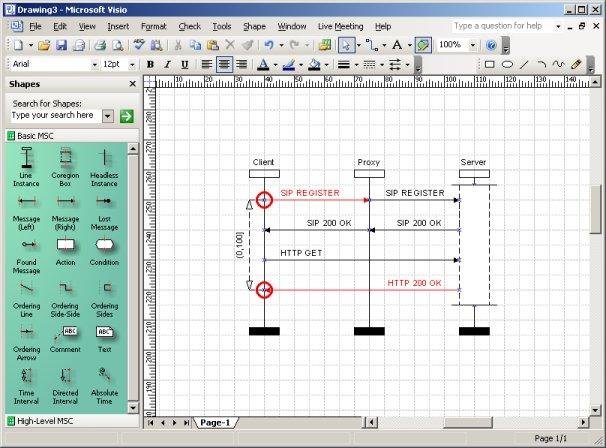This screenshot has height=448, width=606.
Task: Select the Coregion Box shape
Action: (65, 167)
